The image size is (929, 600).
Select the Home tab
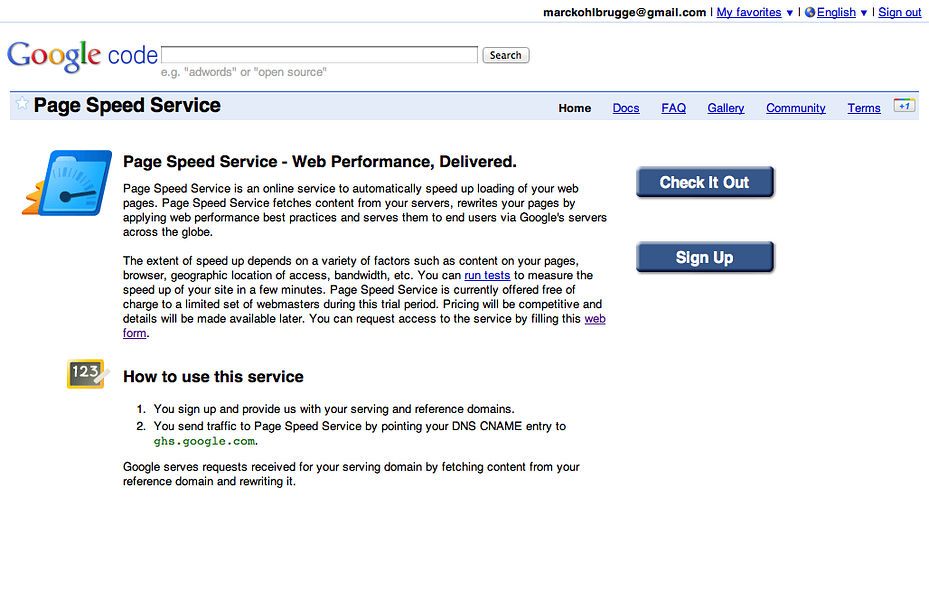tap(574, 108)
